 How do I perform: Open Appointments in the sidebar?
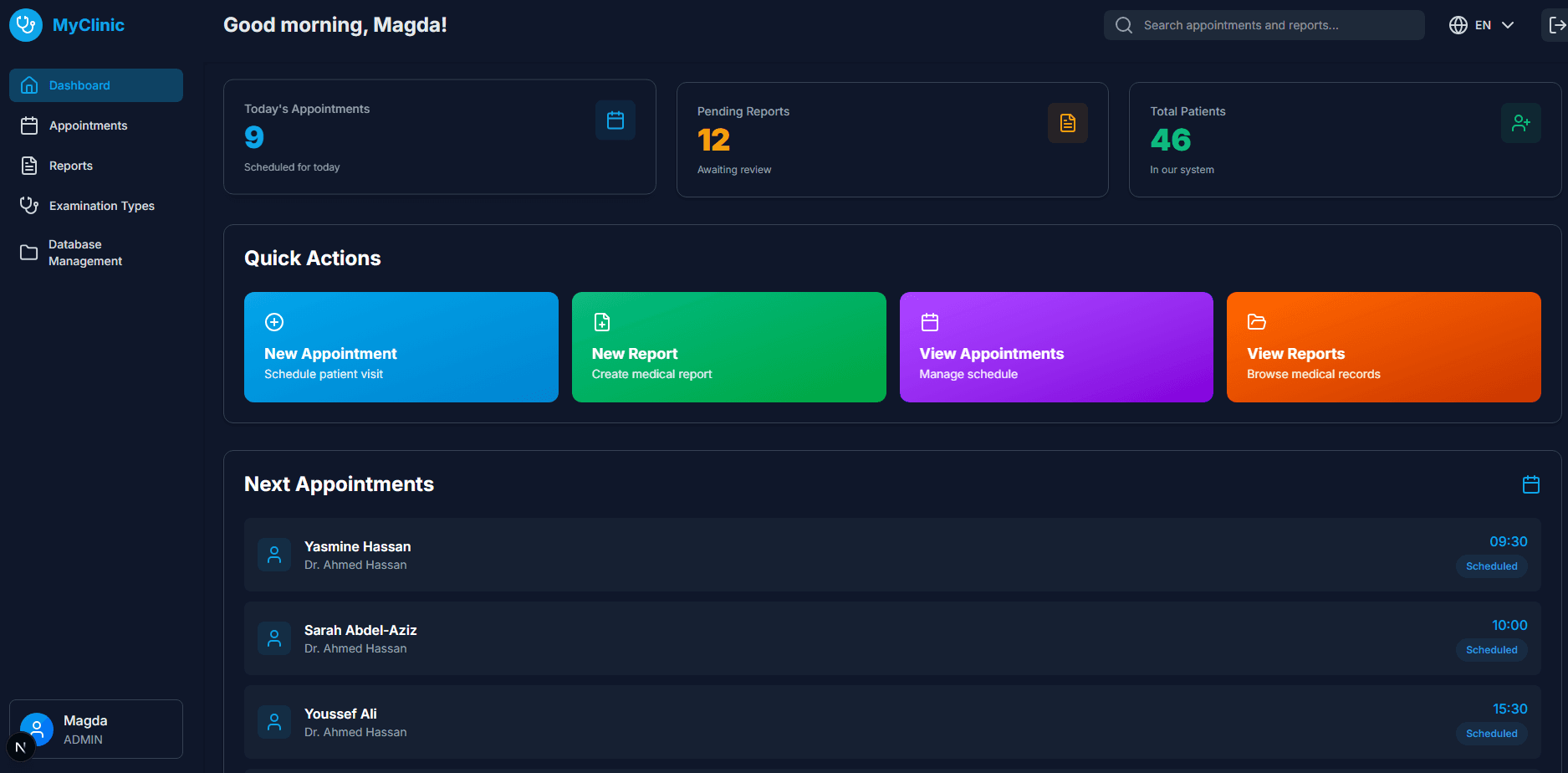click(88, 125)
